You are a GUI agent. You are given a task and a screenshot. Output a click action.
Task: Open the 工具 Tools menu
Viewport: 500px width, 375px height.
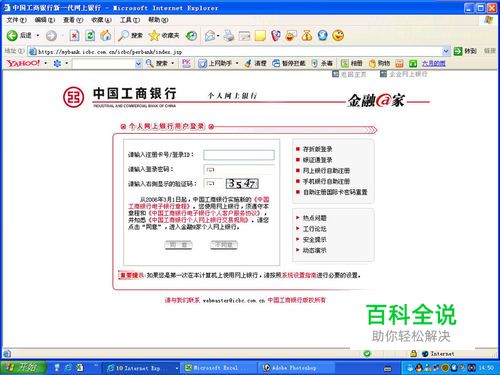click(x=130, y=20)
